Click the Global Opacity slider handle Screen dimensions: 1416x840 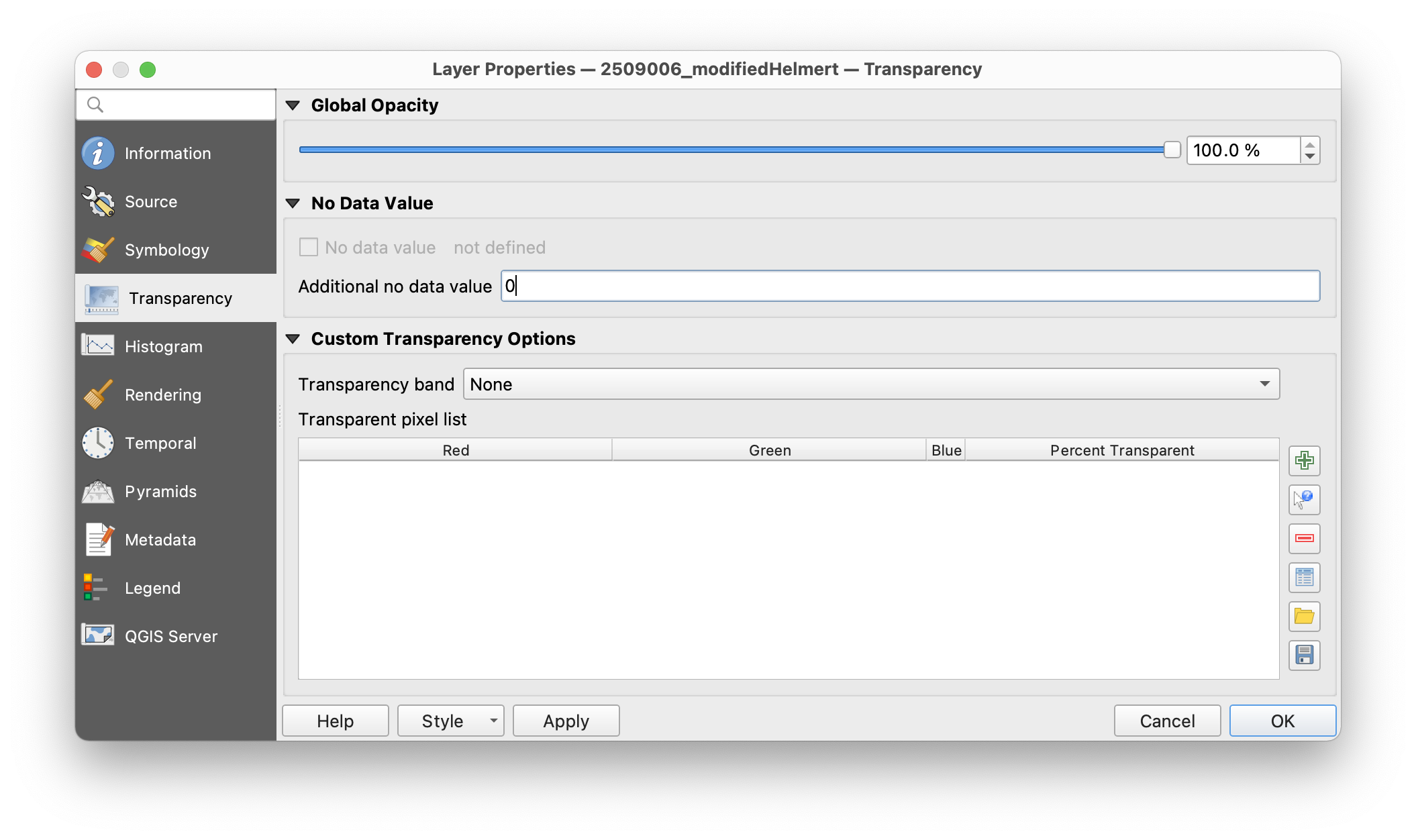[1172, 150]
